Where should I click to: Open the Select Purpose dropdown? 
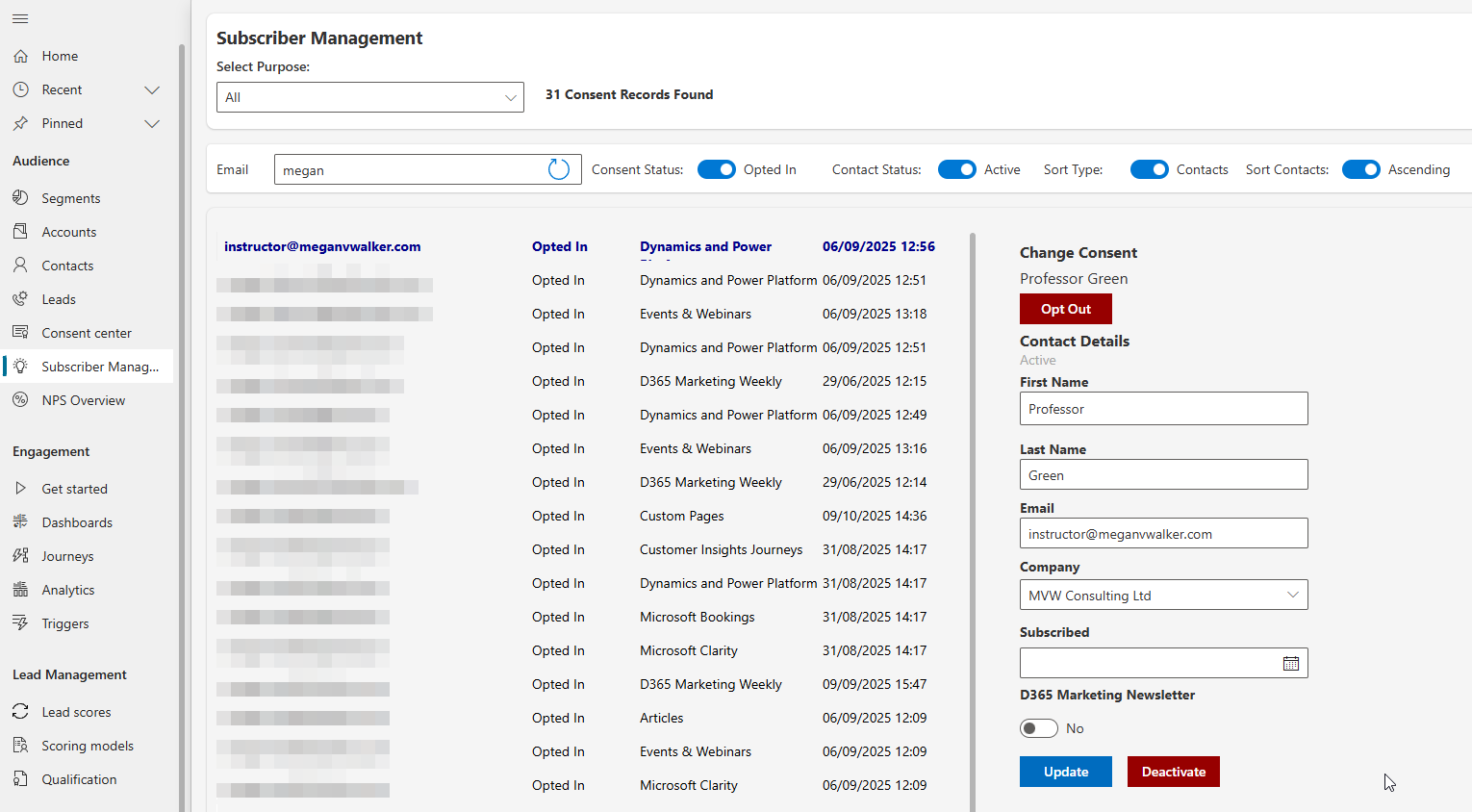370,97
